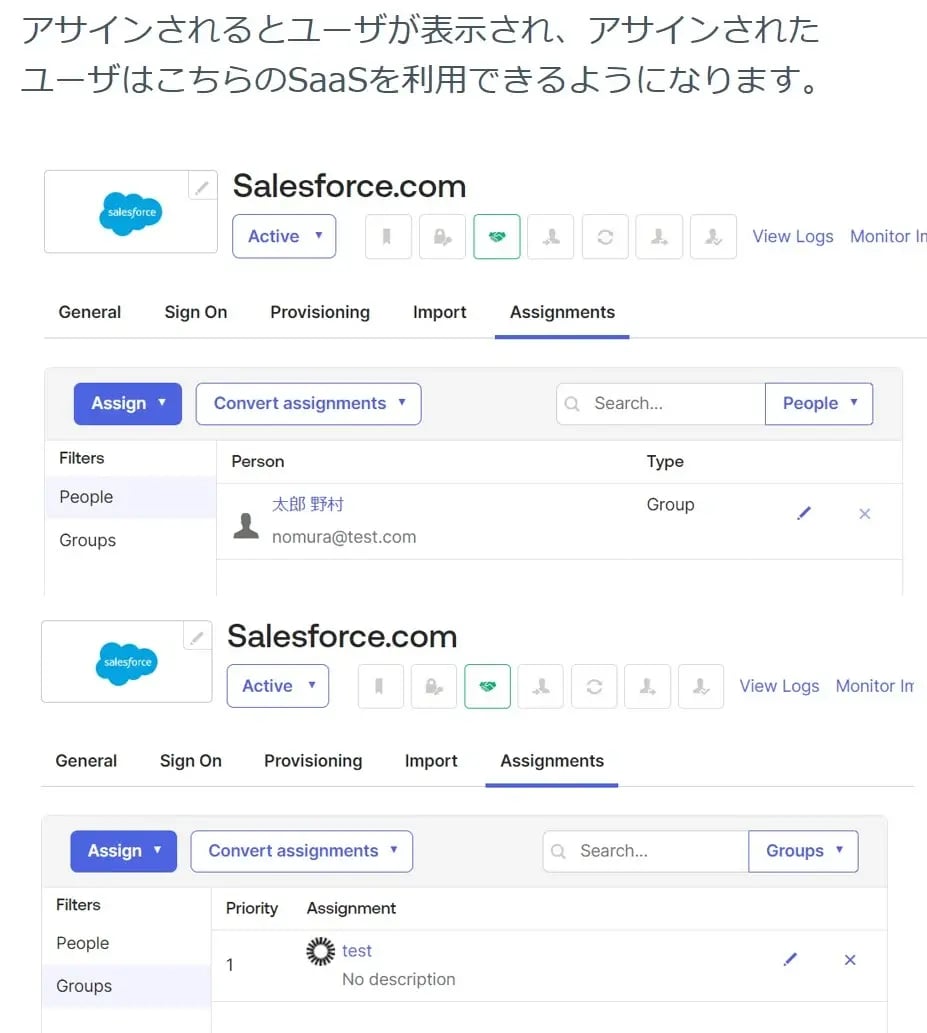The height and width of the screenshot is (1033, 927).
Task: Open the 太郎 野村 user link
Action: [x=308, y=504]
